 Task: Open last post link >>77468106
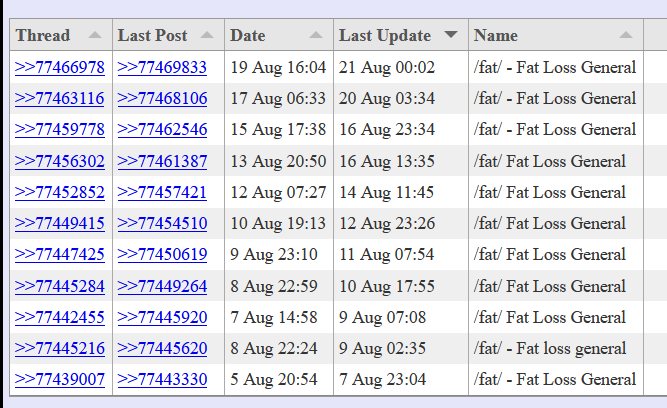[x=162, y=98]
